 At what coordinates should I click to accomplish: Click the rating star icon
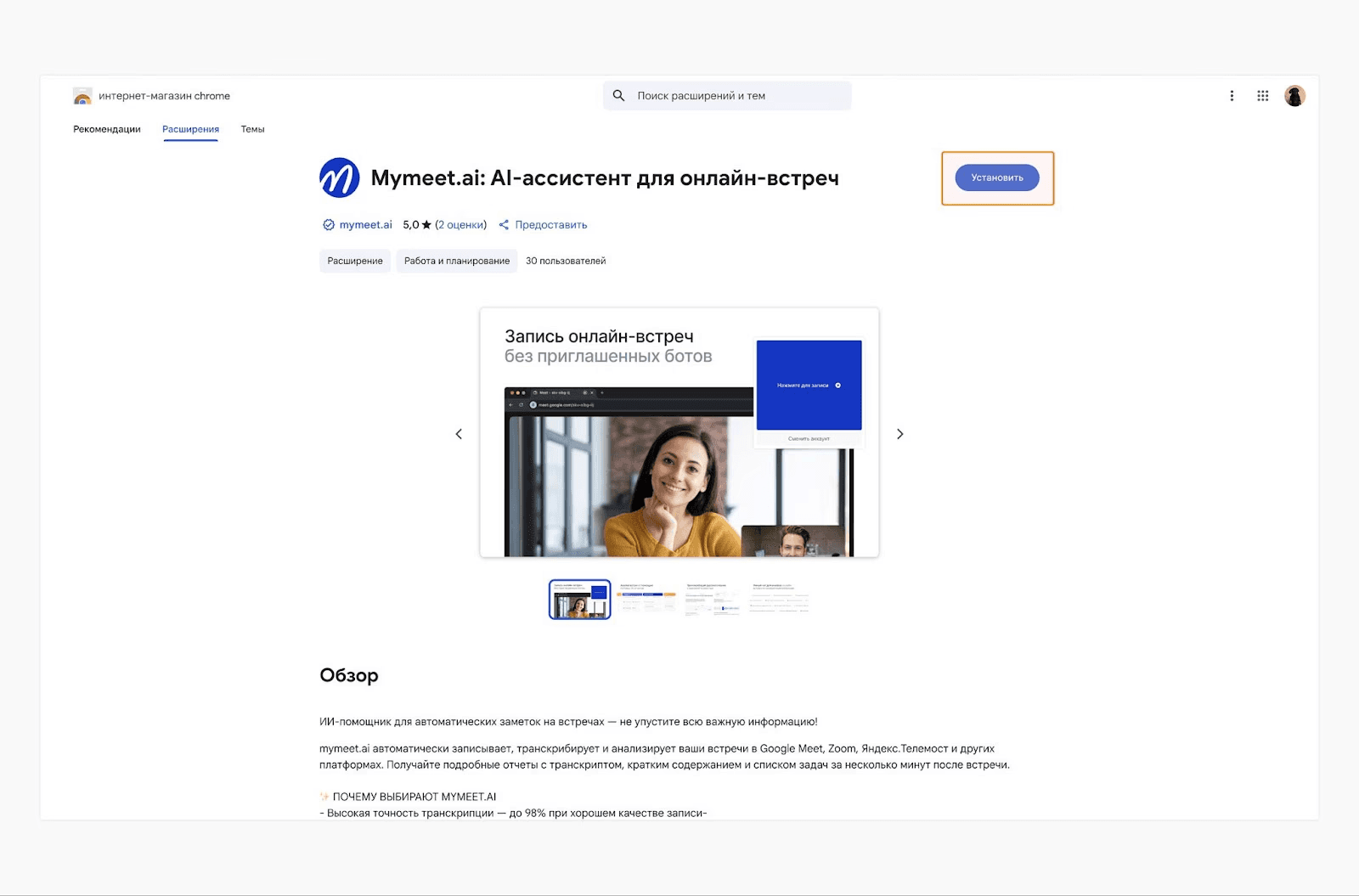tap(426, 225)
